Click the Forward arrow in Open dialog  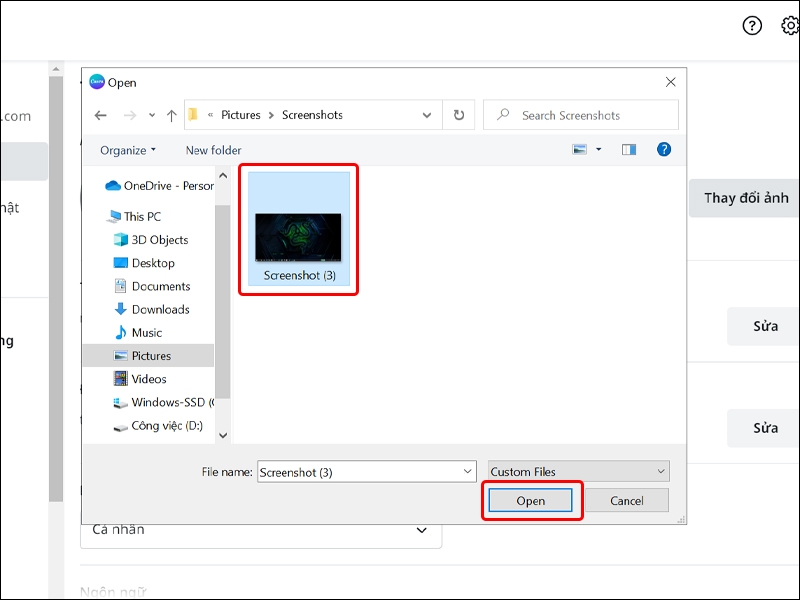click(x=130, y=115)
